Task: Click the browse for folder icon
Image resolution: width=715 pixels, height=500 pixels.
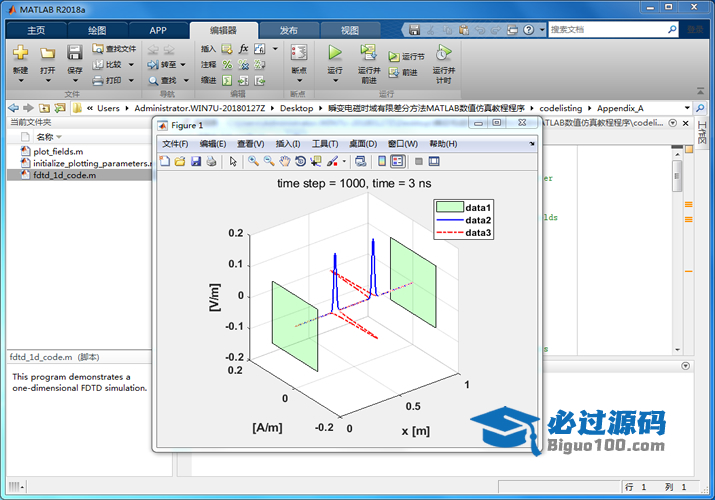Action: (x=60, y=108)
